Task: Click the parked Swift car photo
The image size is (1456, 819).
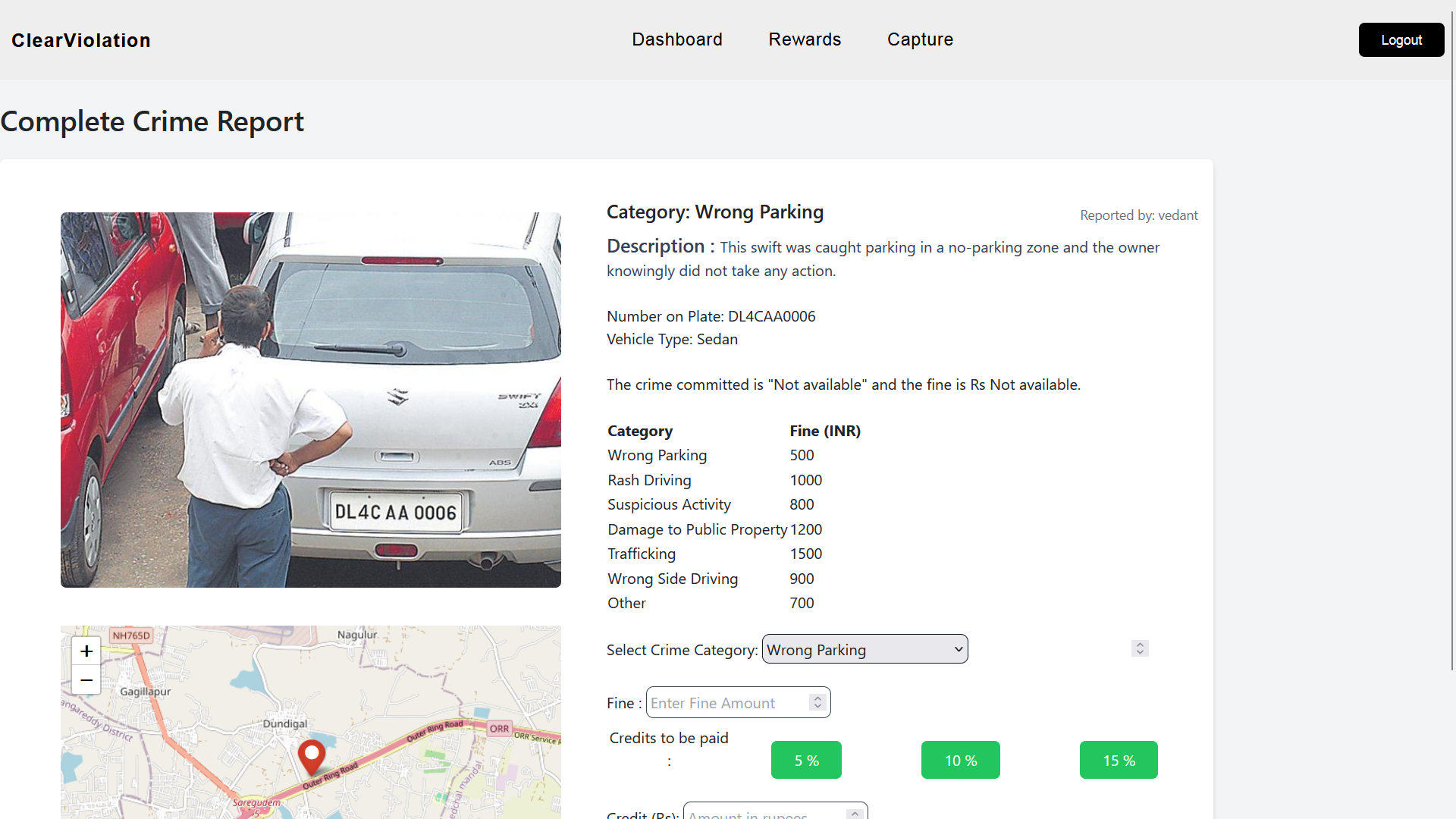Action: pos(311,400)
